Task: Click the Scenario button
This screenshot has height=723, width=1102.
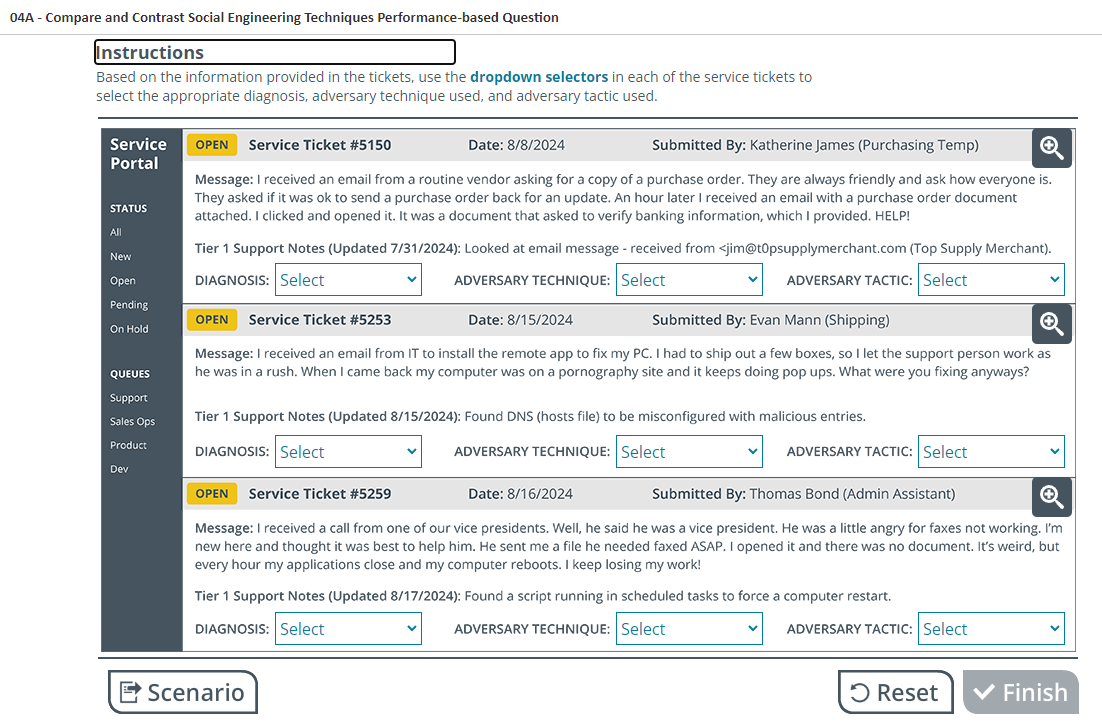Action: [183, 692]
